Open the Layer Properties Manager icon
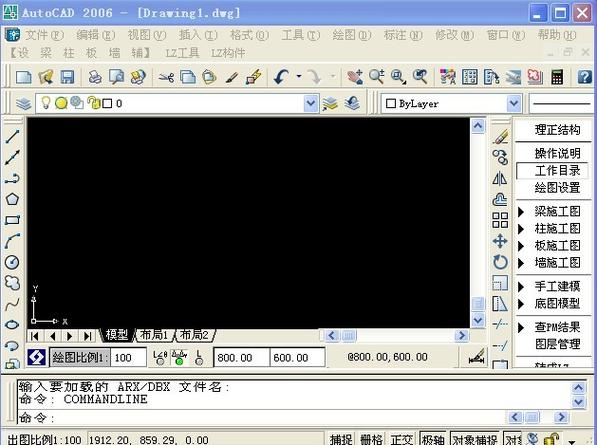This screenshot has height=445, width=597. point(24,103)
